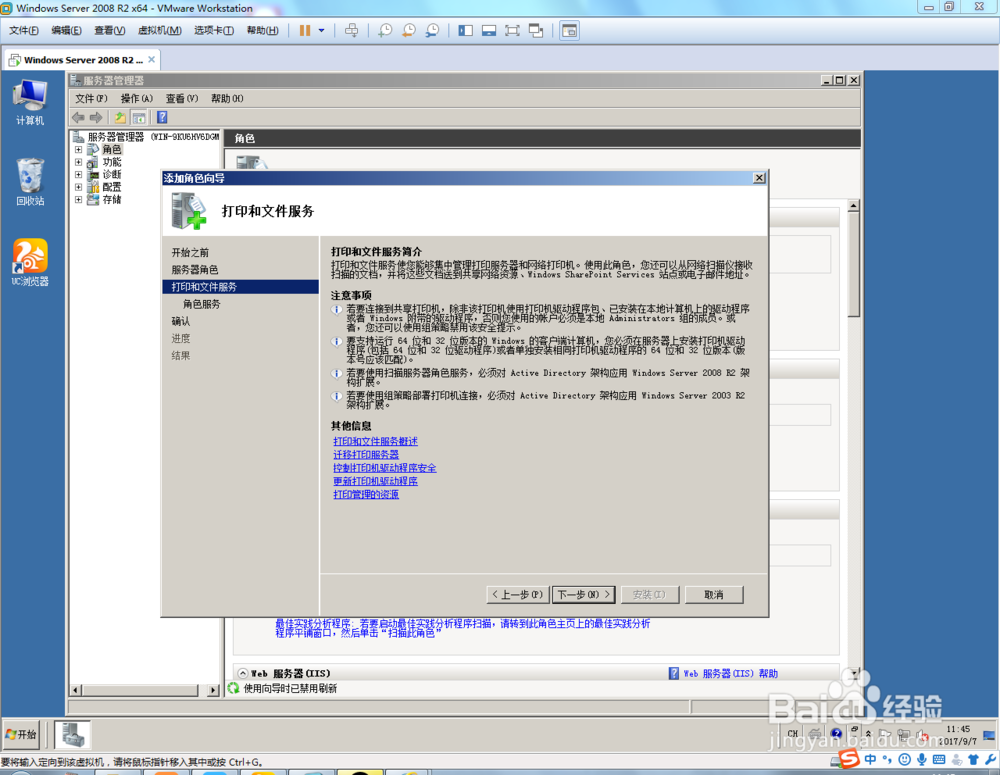The height and width of the screenshot is (775, 1000).
Task: Expand the 角色 tree node
Action: coord(78,149)
